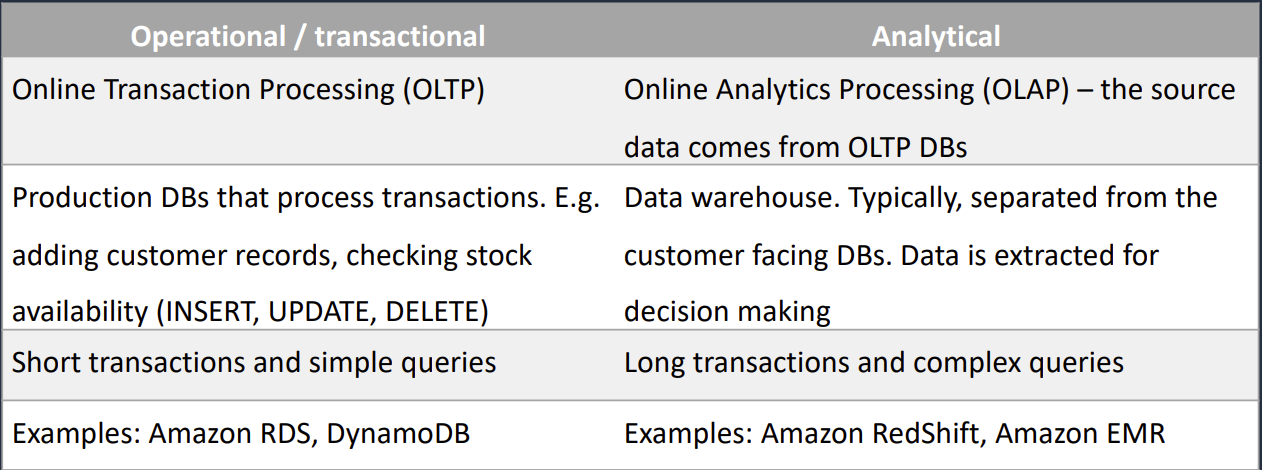Image resolution: width=1262 pixels, height=470 pixels.
Task: Select the "Short transactions and simple queries" cell
Action: coord(254,361)
